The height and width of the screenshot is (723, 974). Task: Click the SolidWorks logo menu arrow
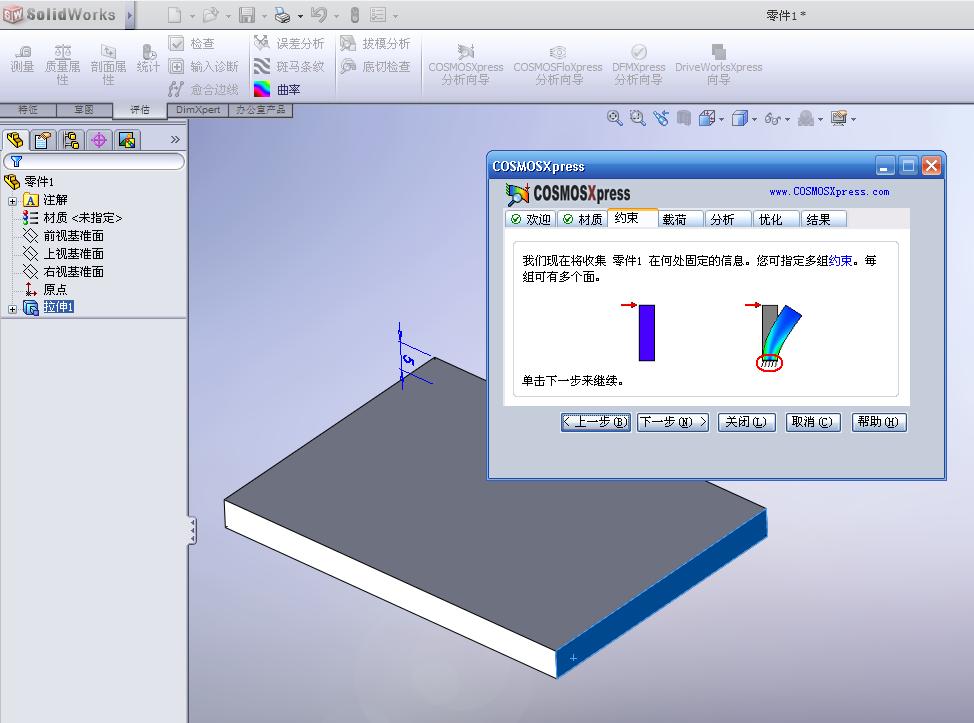click(x=130, y=15)
